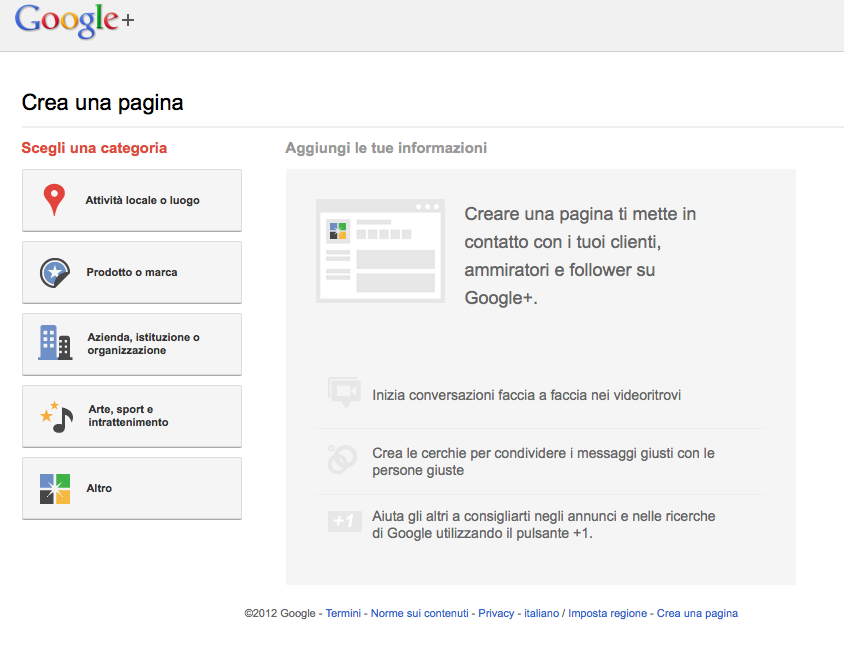This screenshot has width=844, height=656.
Task: Click the Crea una pagina page title
Action: pyautogui.click(x=102, y=103)
